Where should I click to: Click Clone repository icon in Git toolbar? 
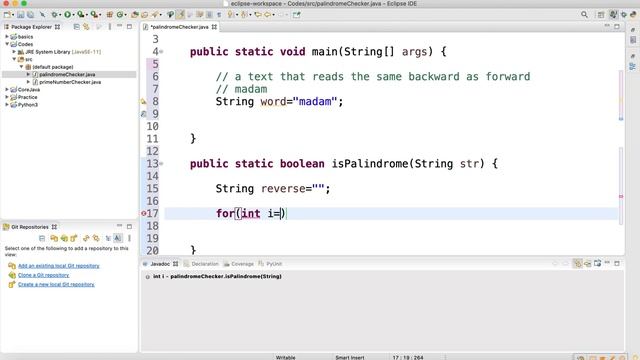click(x=64, y=238)
